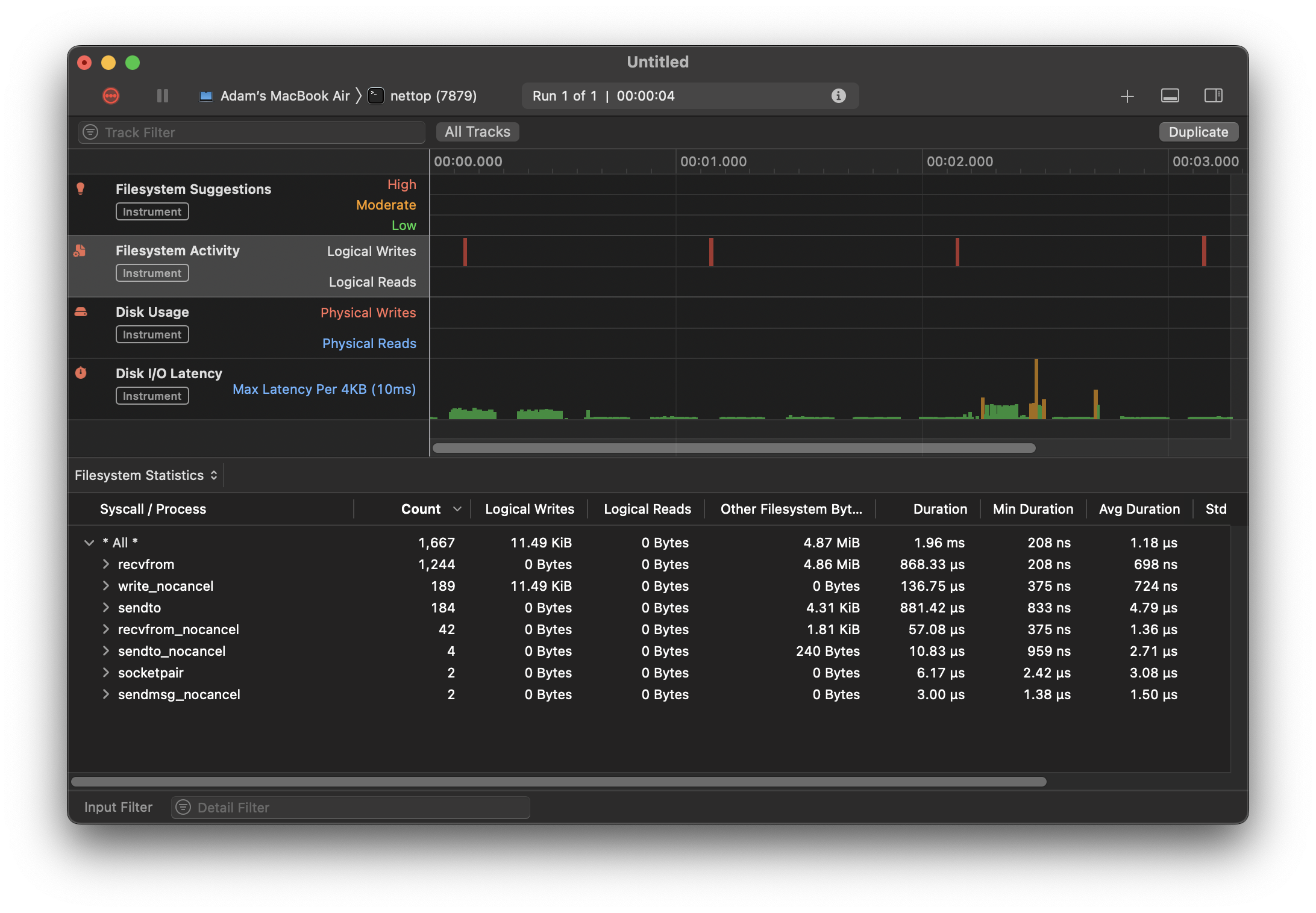Expand the recvfrom_nocancel row
Viewport: 1316px width, 913px height.
coord(106,629)
